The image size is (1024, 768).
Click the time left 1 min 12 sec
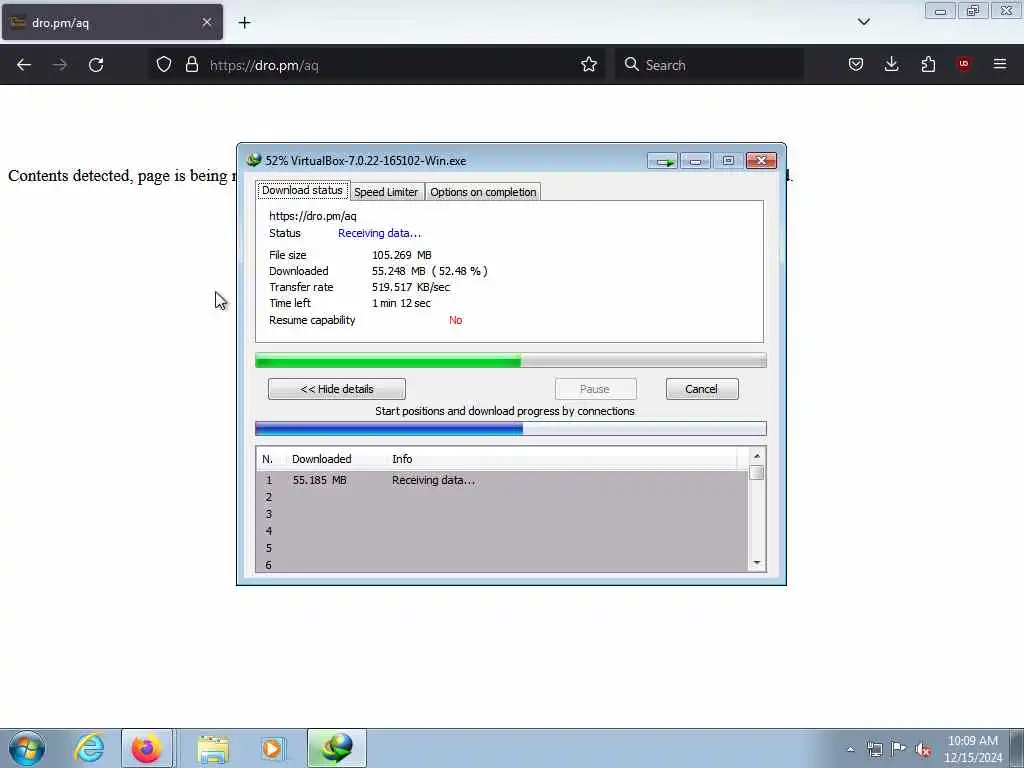coord(401,303)
